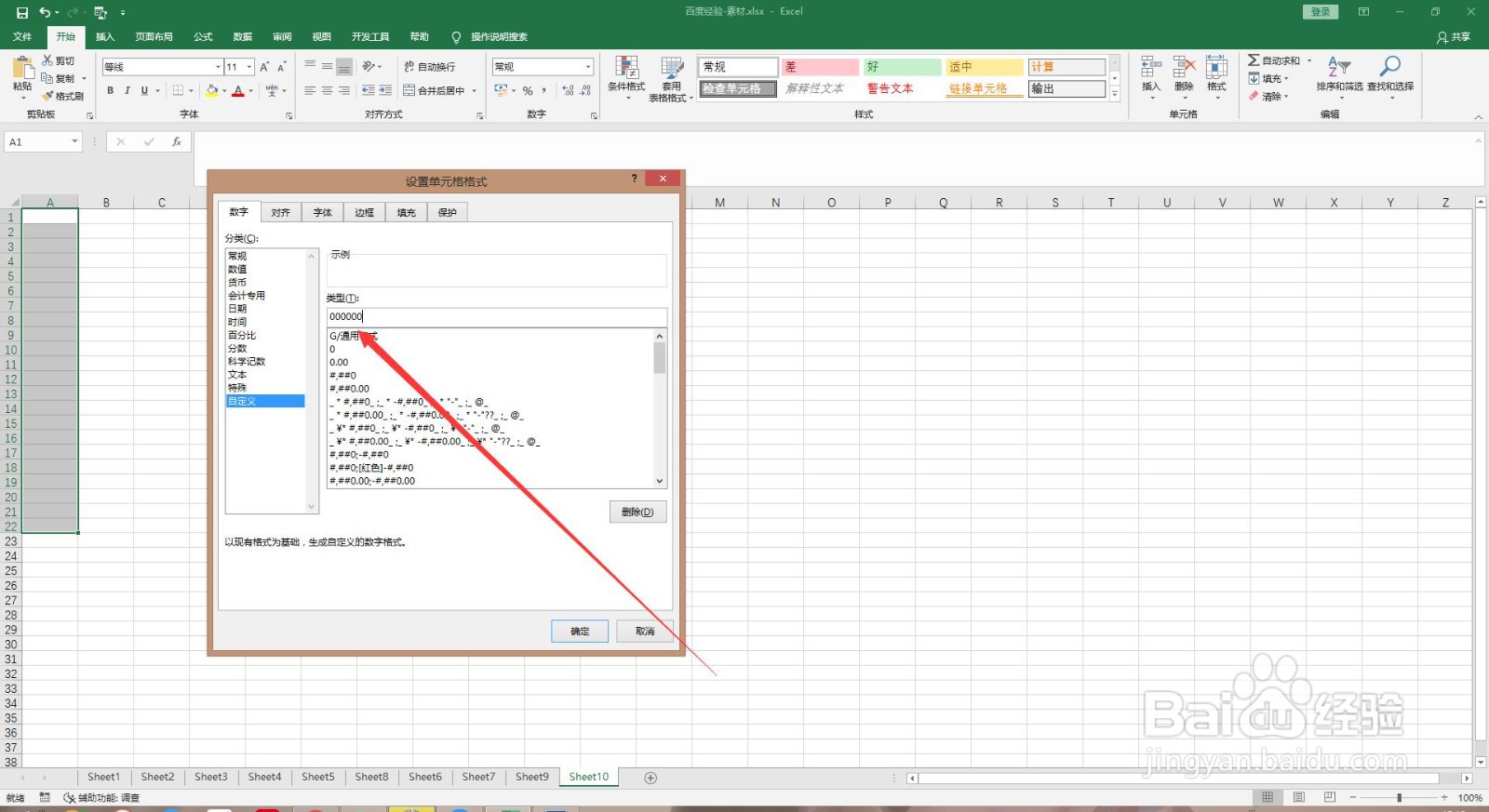Open the number format dropdown (常规)
1489x812 pixels.
[588, 67]
